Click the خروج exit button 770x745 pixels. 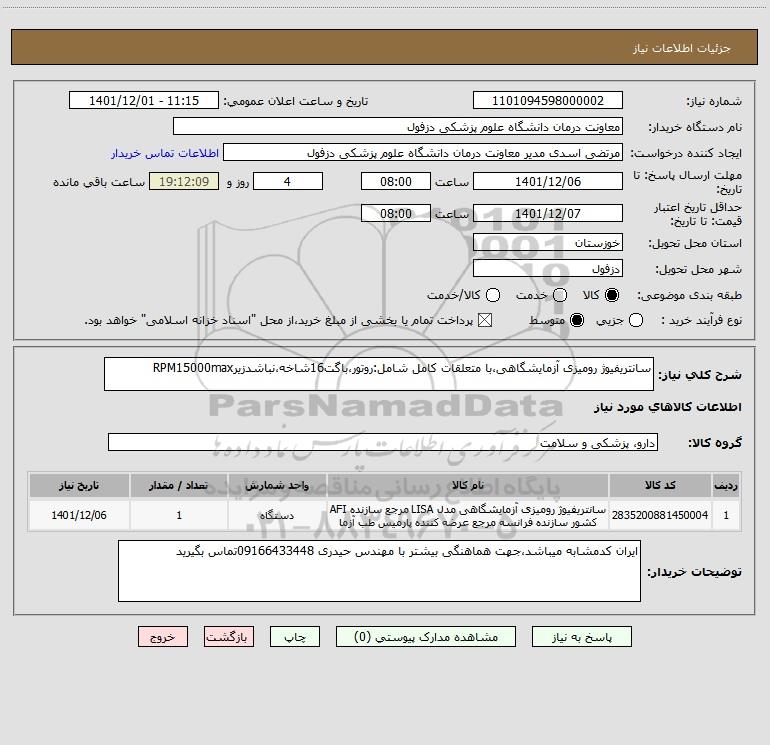[x=163, y=637]
